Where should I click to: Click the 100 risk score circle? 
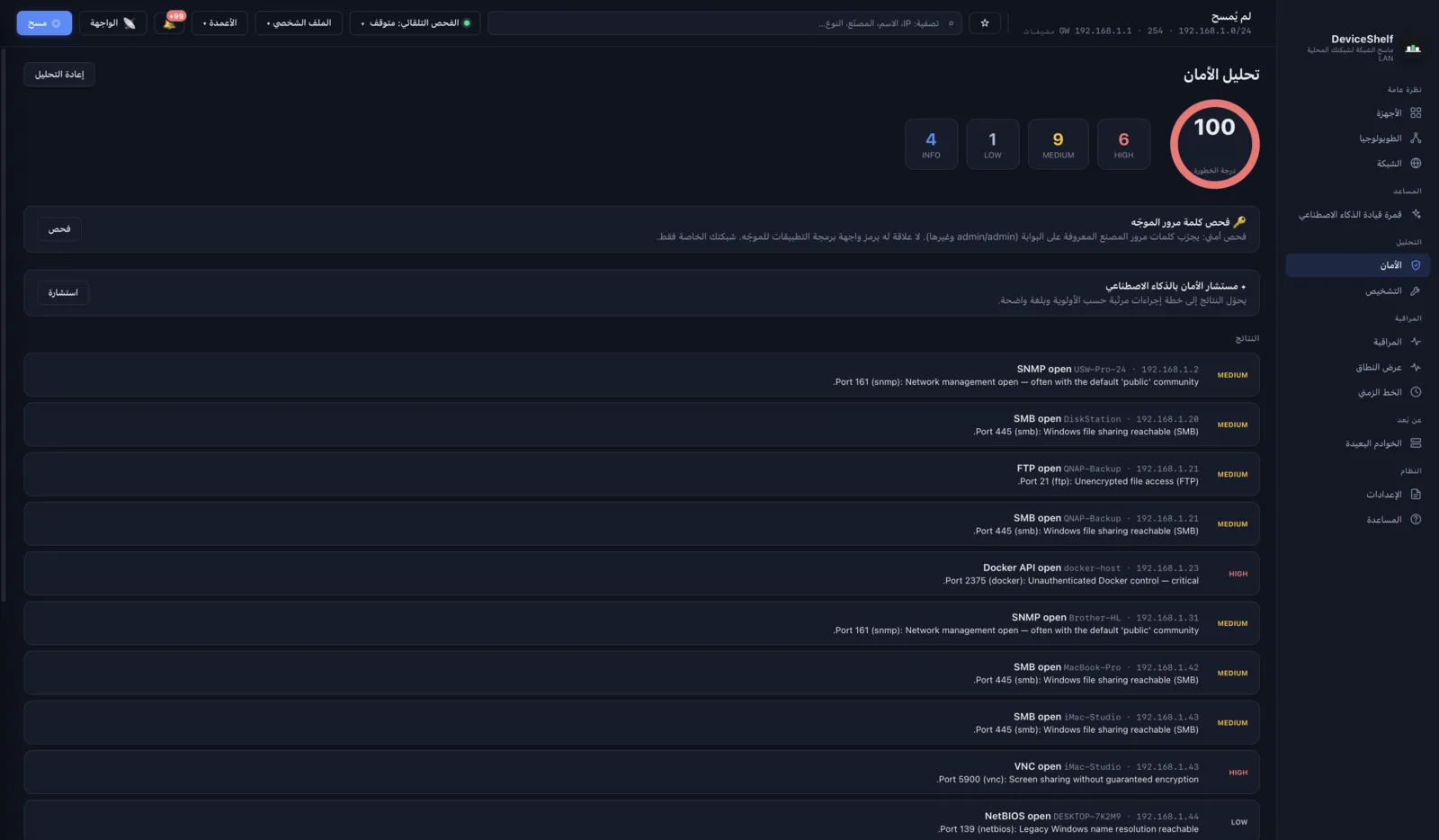(1214, 144)
